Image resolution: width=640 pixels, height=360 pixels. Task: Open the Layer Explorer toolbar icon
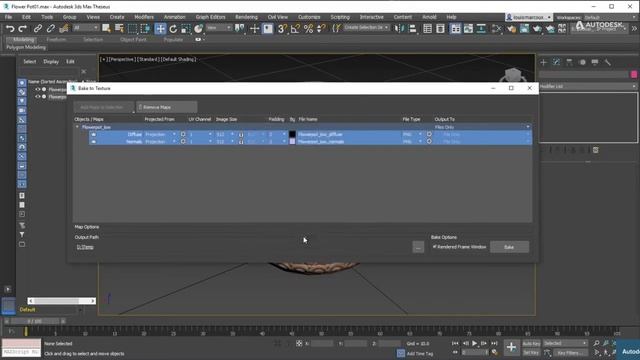click(x=440, y=29)
